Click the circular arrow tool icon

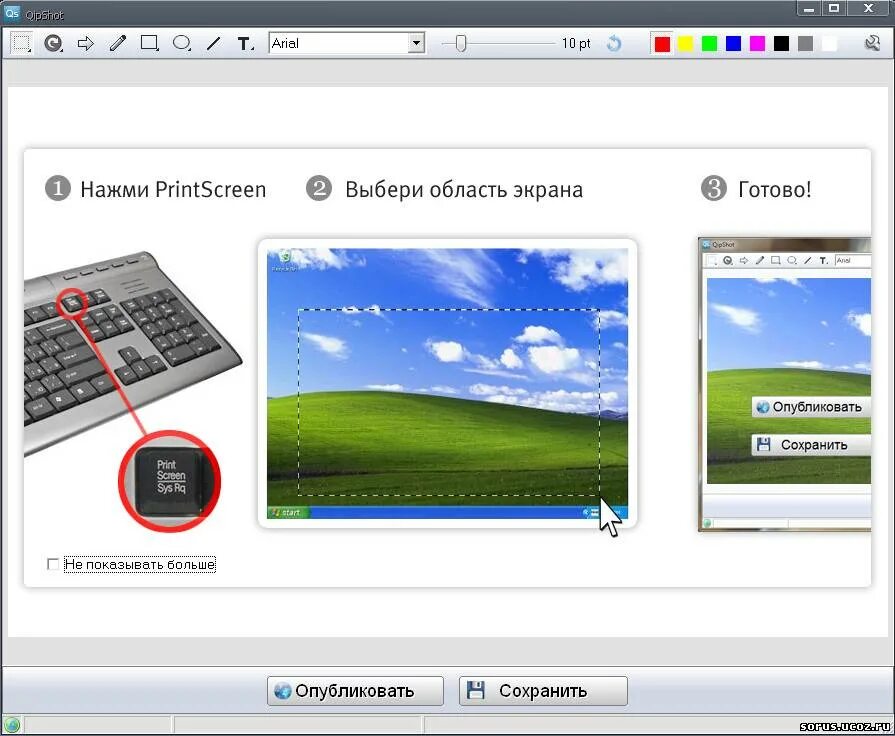coord(54,43)
